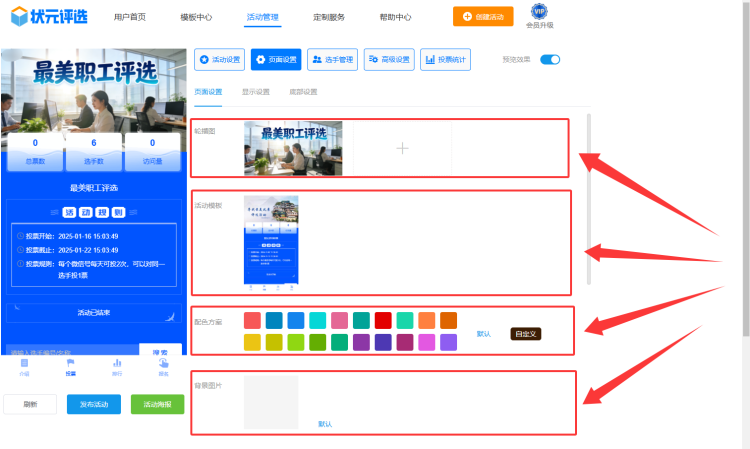Open 模板中心 in the top navigation
This screenshot has width=750, height=449.
point(196,17)
